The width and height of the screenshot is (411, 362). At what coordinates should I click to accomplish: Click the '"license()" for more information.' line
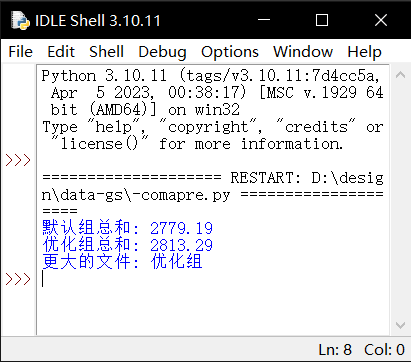click(196, 144)
